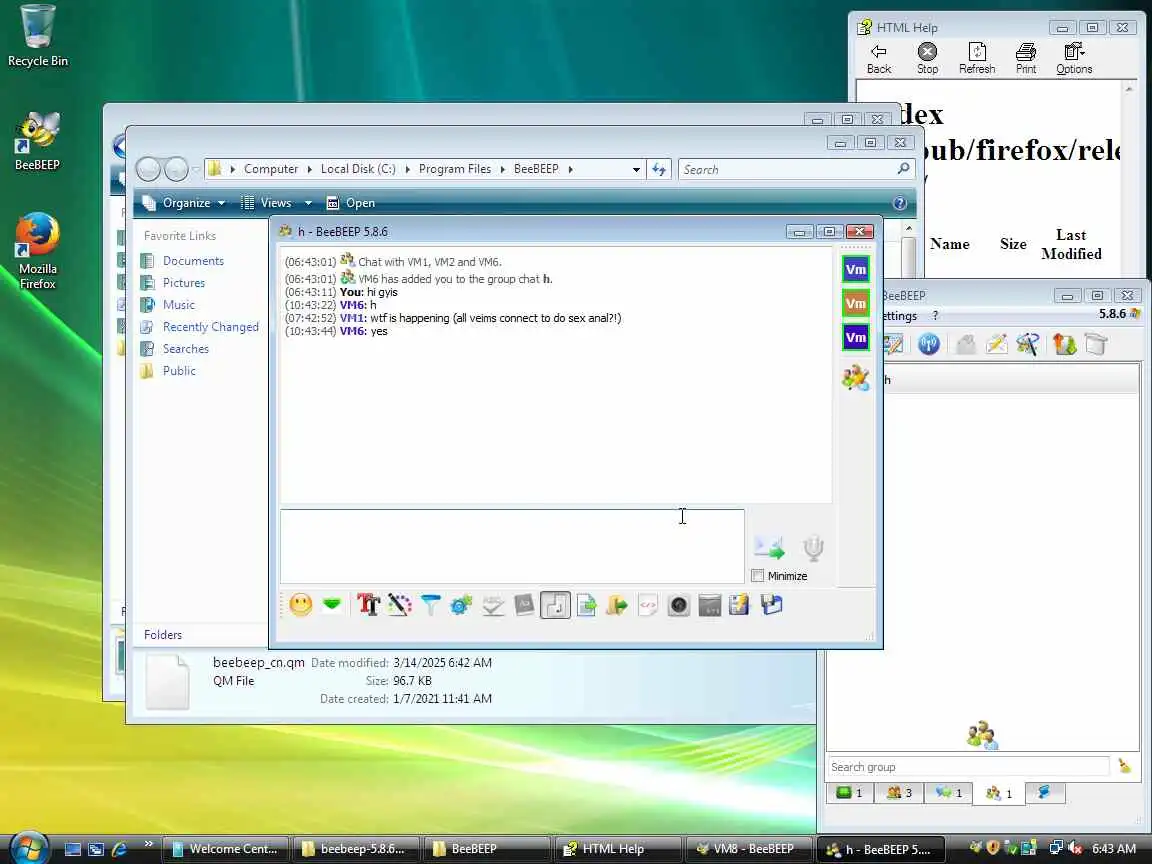Screen dimensions: 1152x864
Task: Click the tools wand icon in BeeBEEP toolbar
Action: pos(1028,344)
